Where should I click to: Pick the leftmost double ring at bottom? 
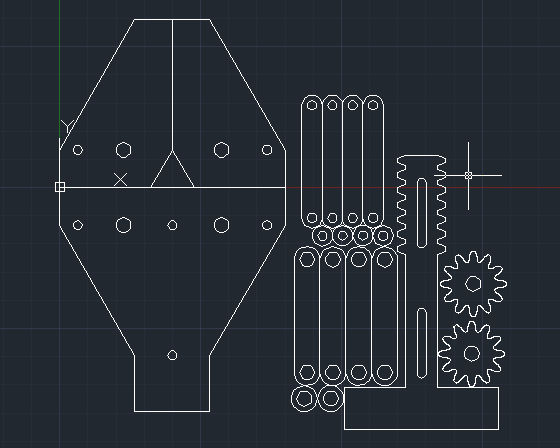[304, 399]
